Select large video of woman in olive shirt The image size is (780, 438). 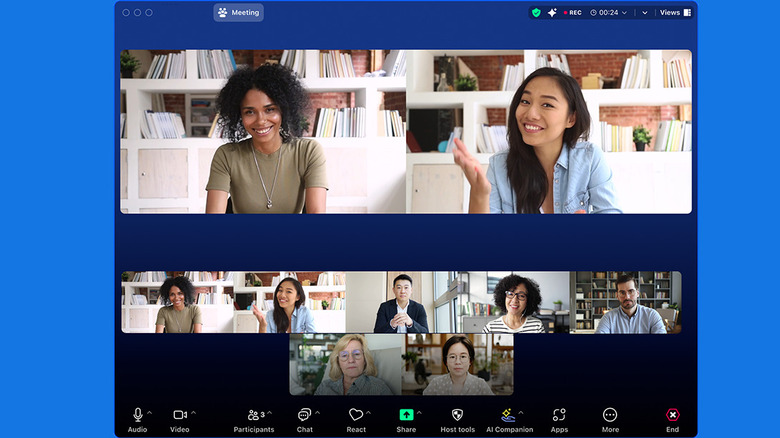tap(263, 131)
